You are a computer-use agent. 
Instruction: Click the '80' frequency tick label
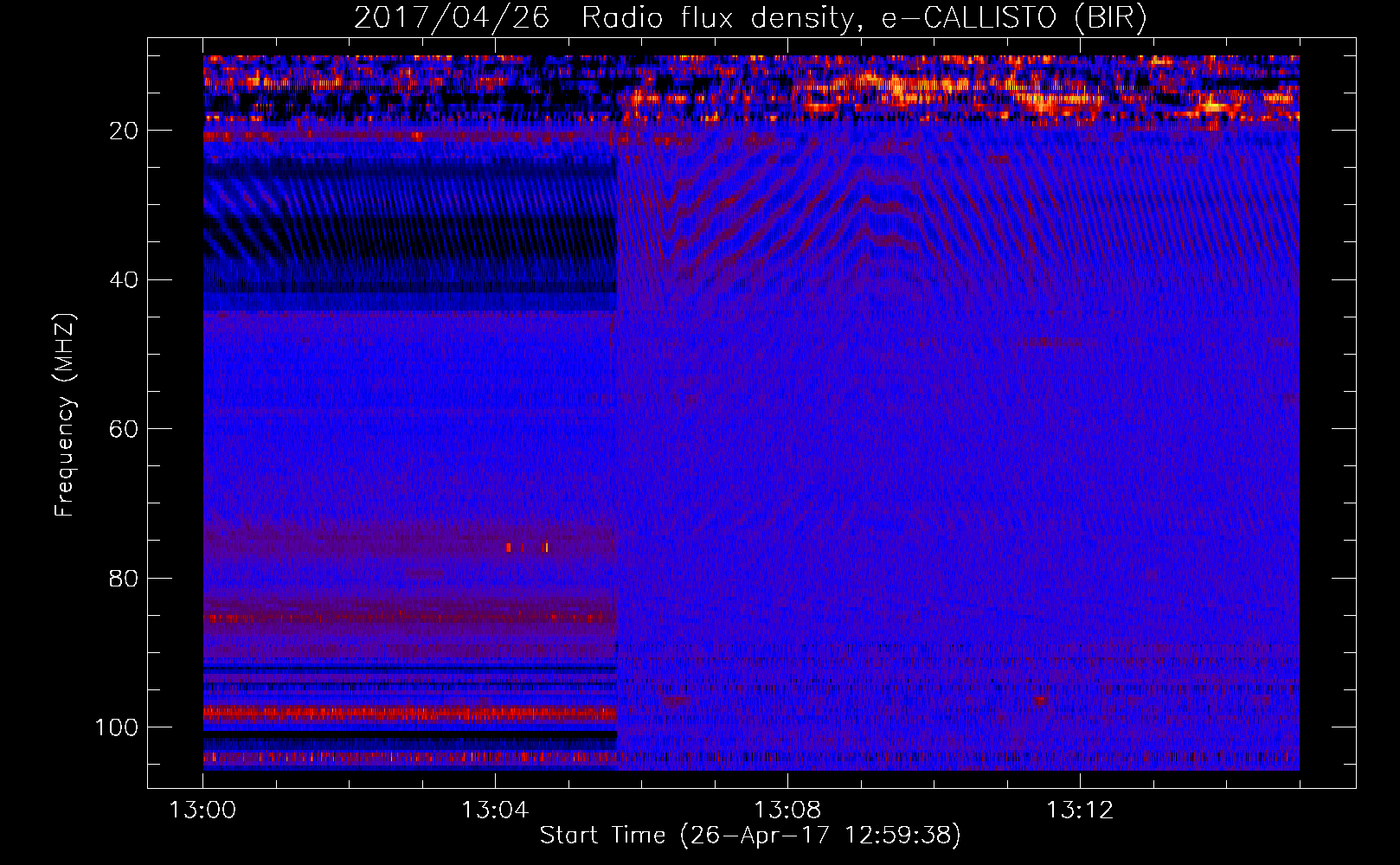pyautogui.click(x=124, y=578)
